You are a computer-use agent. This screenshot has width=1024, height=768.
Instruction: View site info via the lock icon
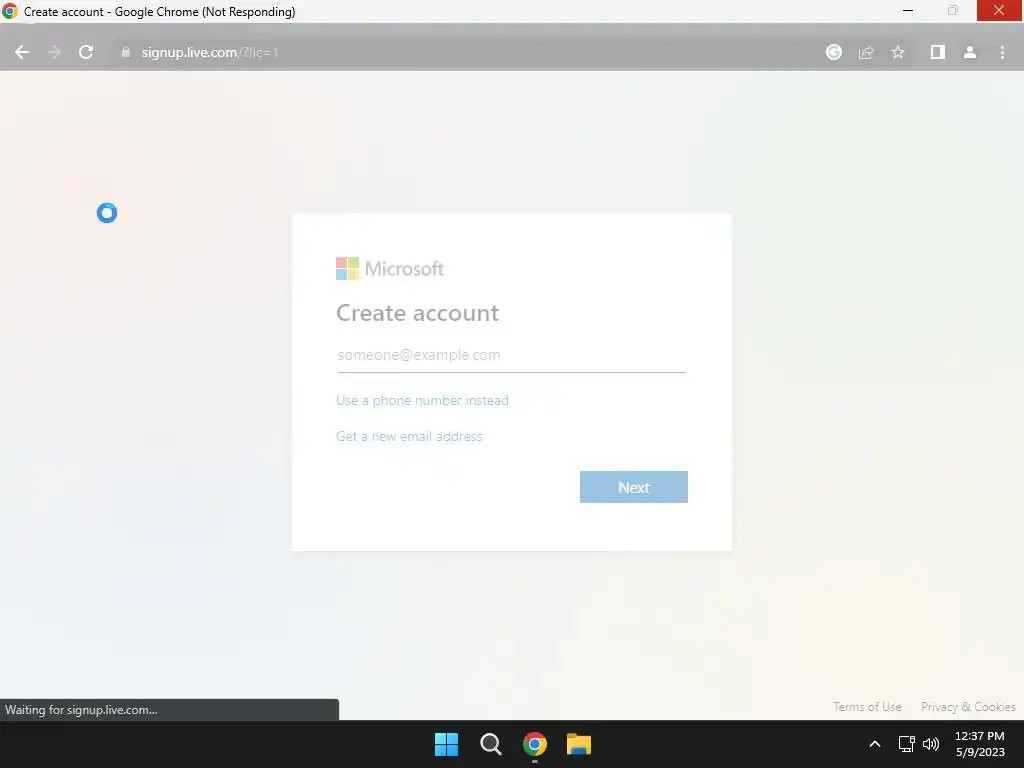click(125, 52)
